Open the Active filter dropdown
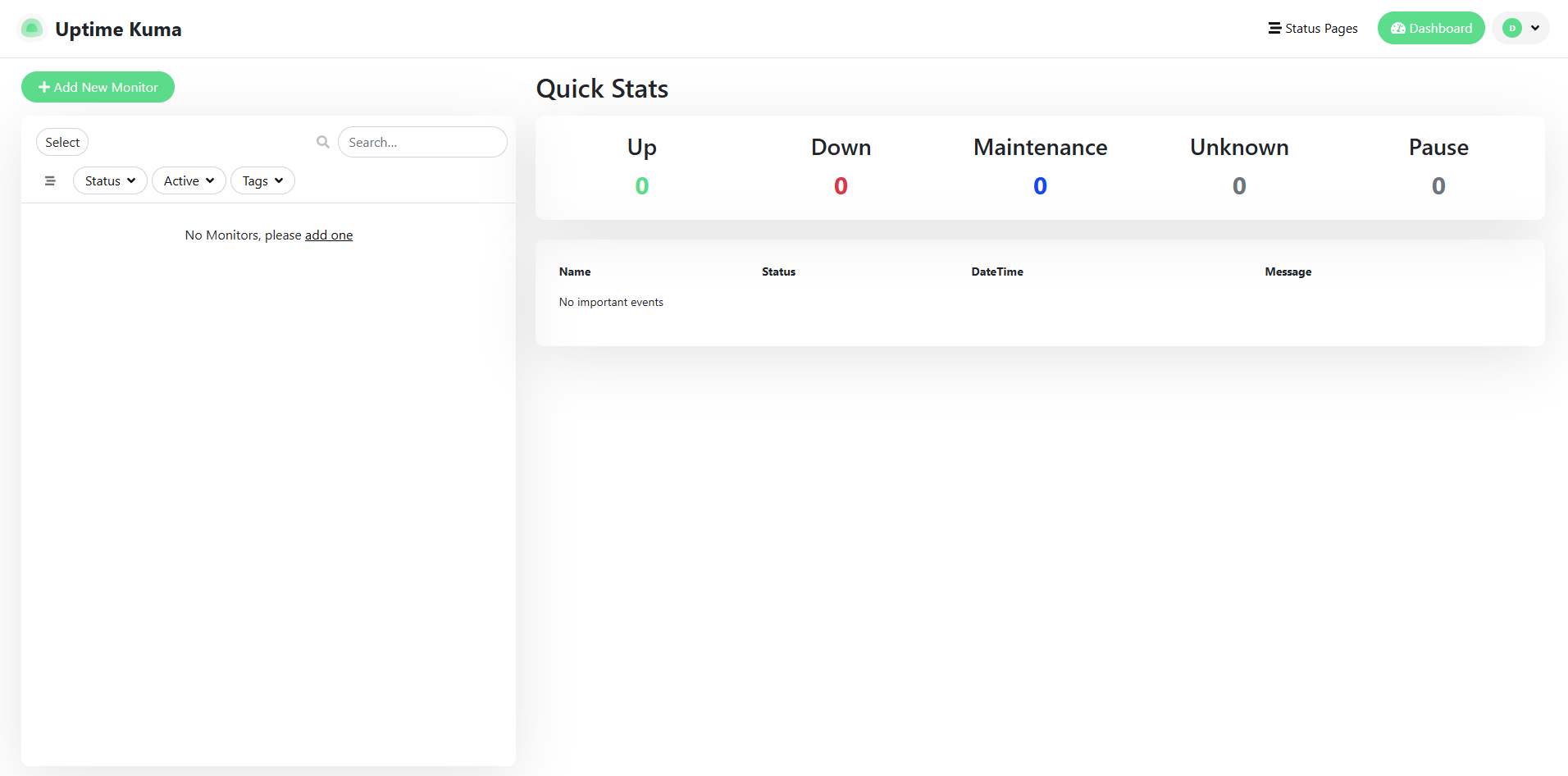Image resolution: width=1568 pixels, height=776 pixels. pyautogui.click(x=189, y=181)
